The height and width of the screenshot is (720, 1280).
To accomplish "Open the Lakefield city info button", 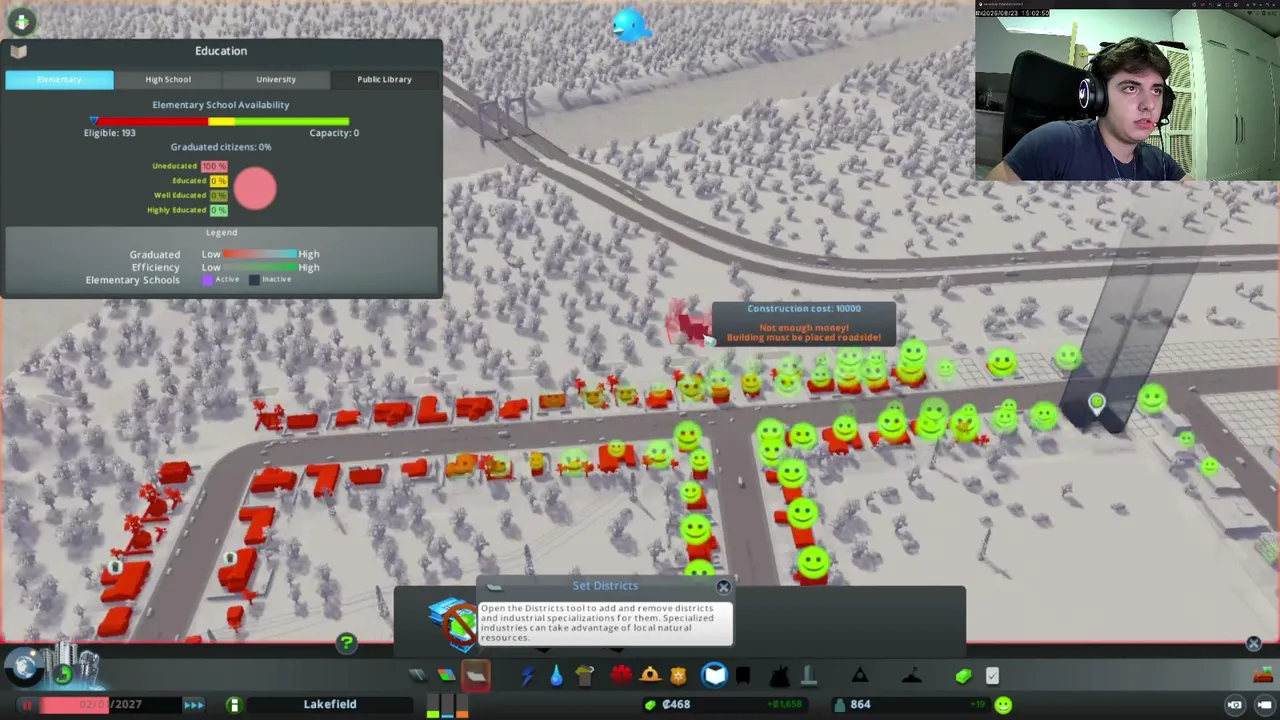I will [x=234, y=705].
